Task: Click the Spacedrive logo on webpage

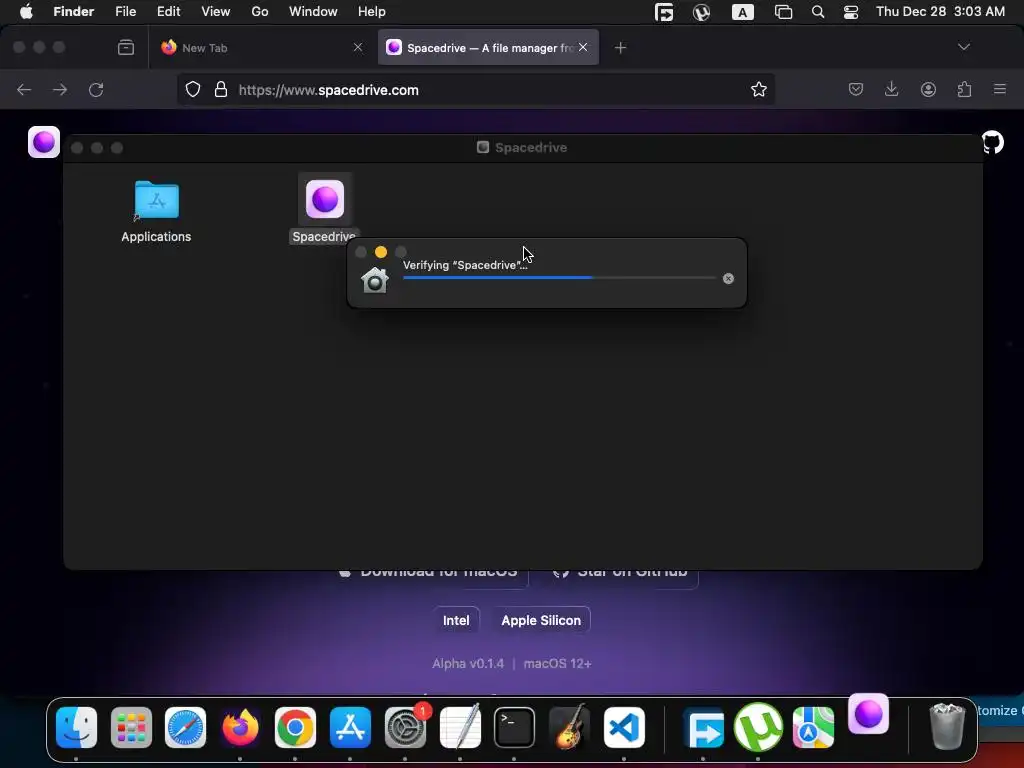Action: click(44, 142)
